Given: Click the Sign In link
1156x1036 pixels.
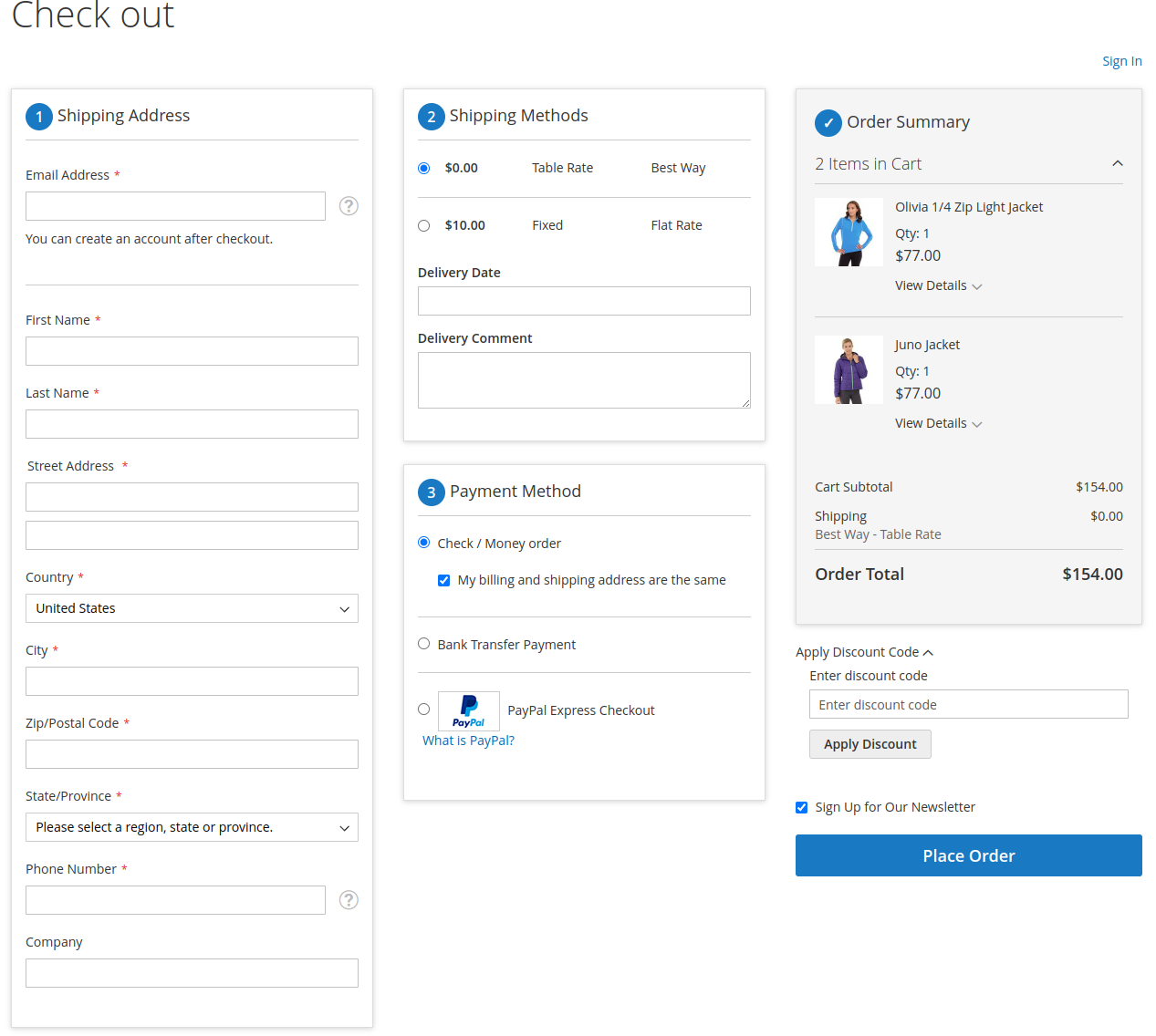Looking at the screenshot, I should click(1122, 61).
